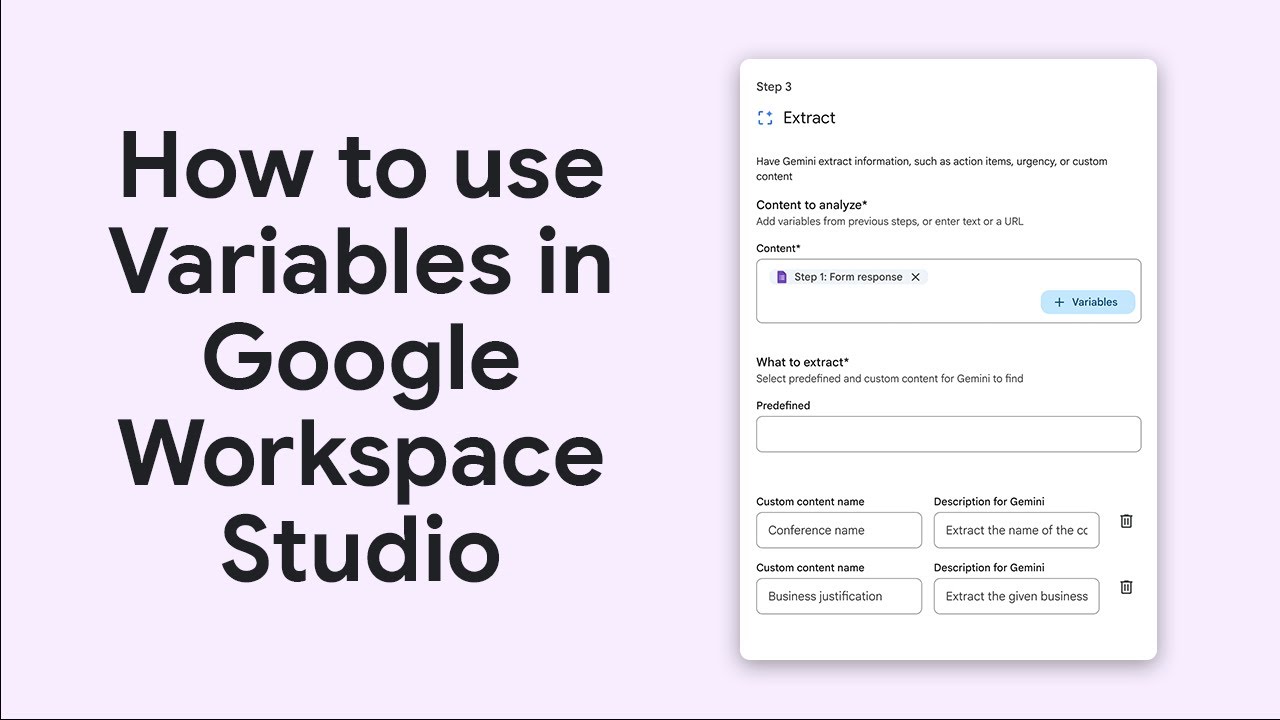Click the purple document icon on the variable chip
Viewport: 1280px width, 720px height.
pos(781,277)
